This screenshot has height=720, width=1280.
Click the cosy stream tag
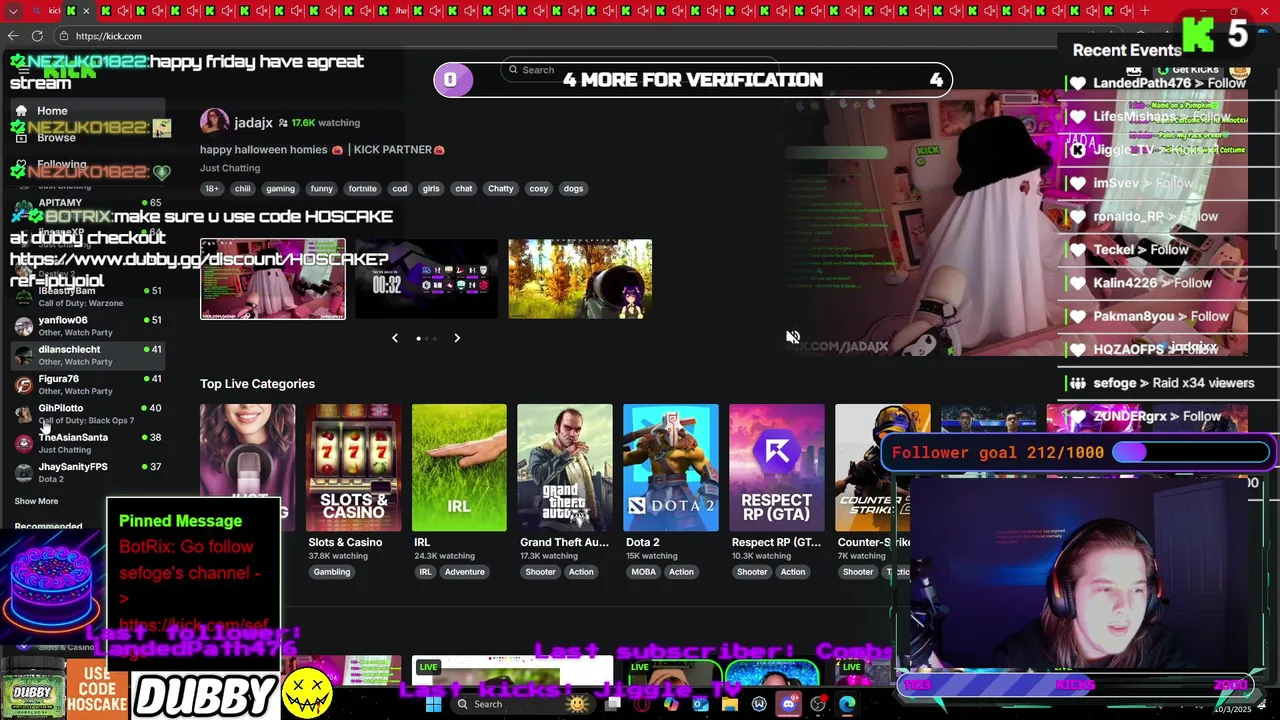539,188
